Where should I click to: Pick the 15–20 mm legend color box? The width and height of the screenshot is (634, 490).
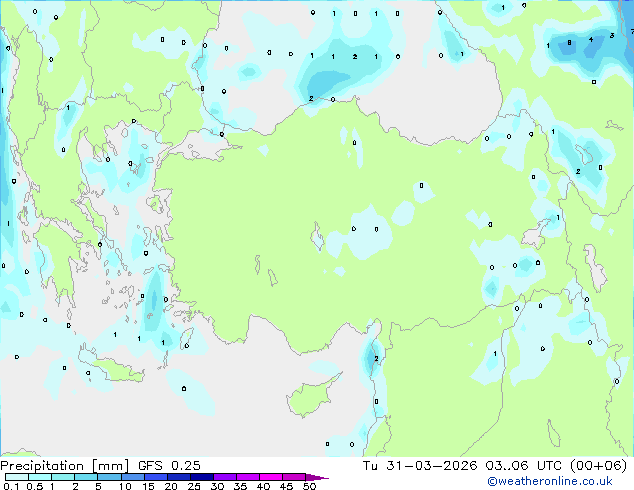tap(156, 477)
